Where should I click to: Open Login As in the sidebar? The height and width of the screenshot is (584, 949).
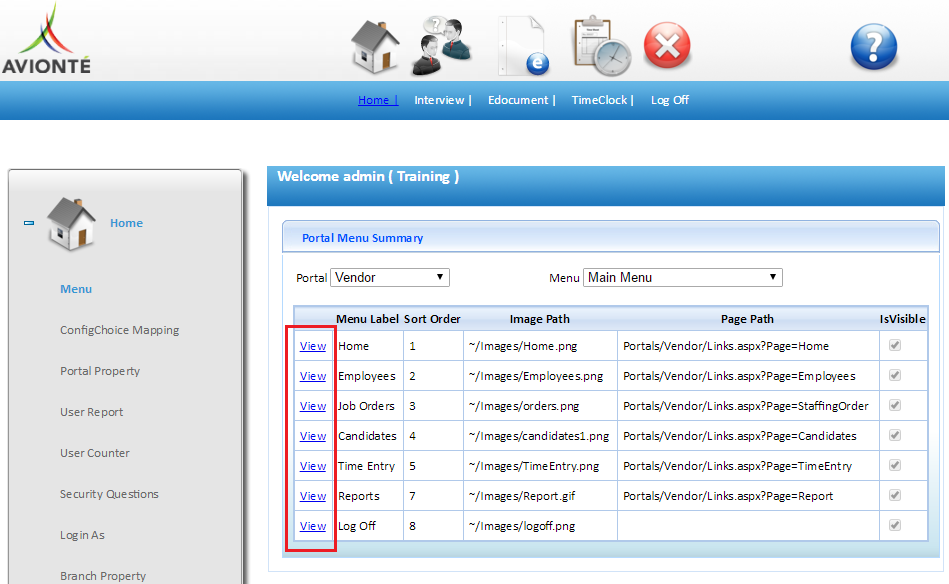click(x=82, y=535)
